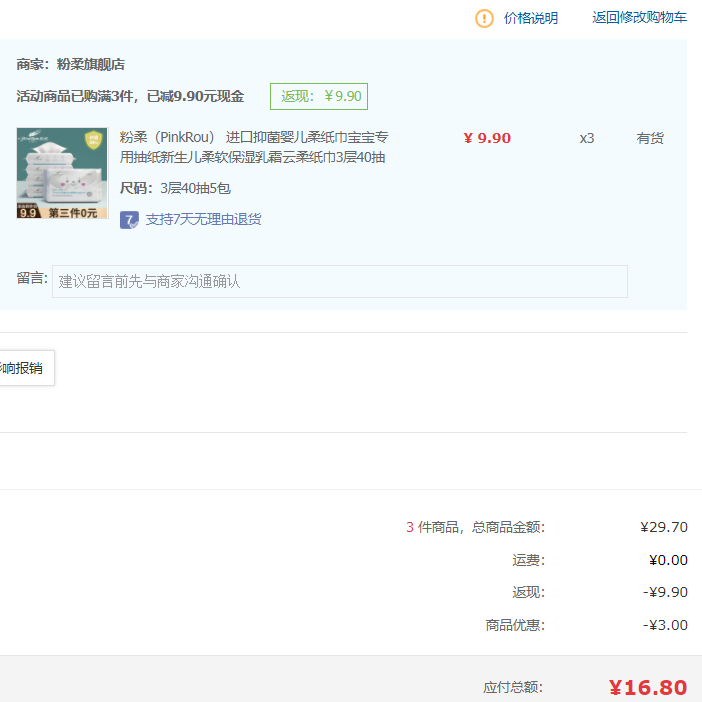This screenshot has height=702, width=702.
Task: Click the x3 quantity text
Action: [586, 138]
